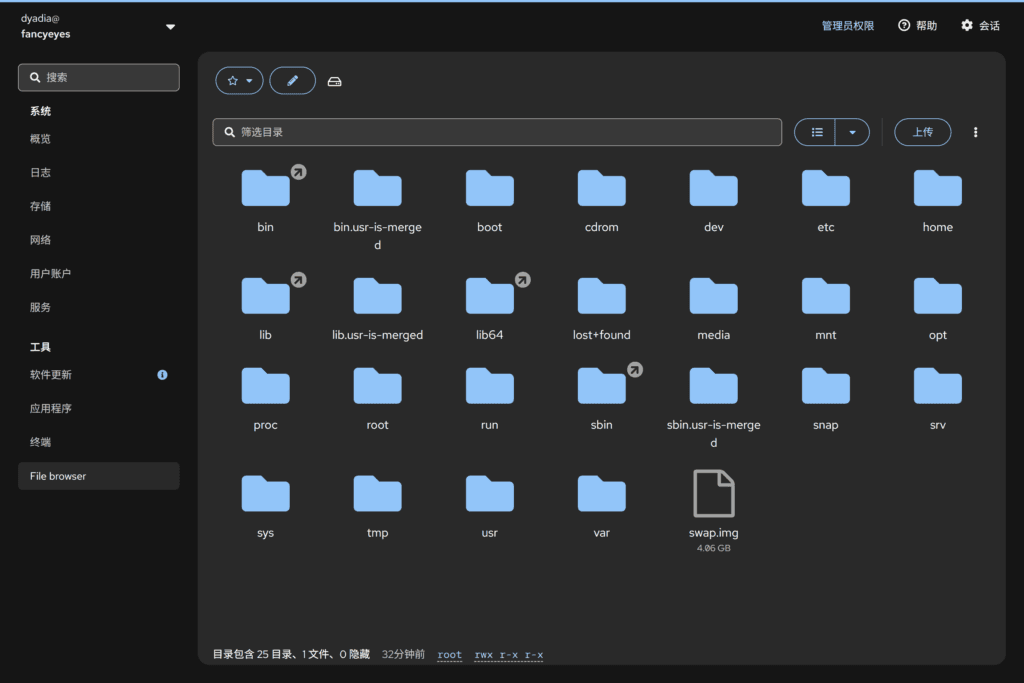Open the 帮助 help menu
The width and height of the screenshot is (1024, 683).
pos(918,25)
